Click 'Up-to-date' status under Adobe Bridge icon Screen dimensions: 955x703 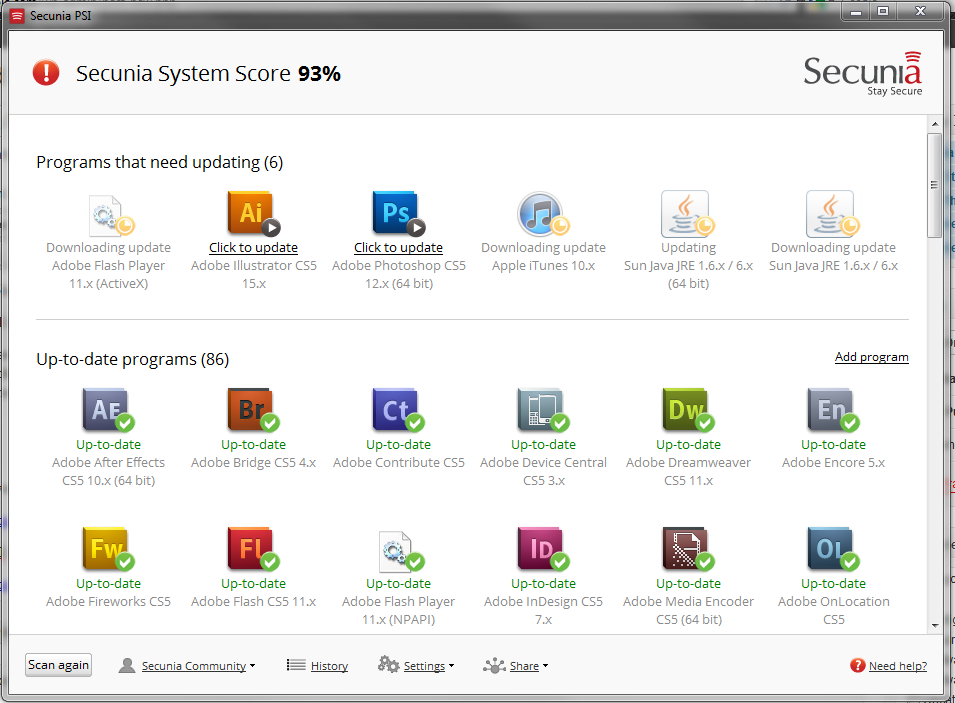253,444
